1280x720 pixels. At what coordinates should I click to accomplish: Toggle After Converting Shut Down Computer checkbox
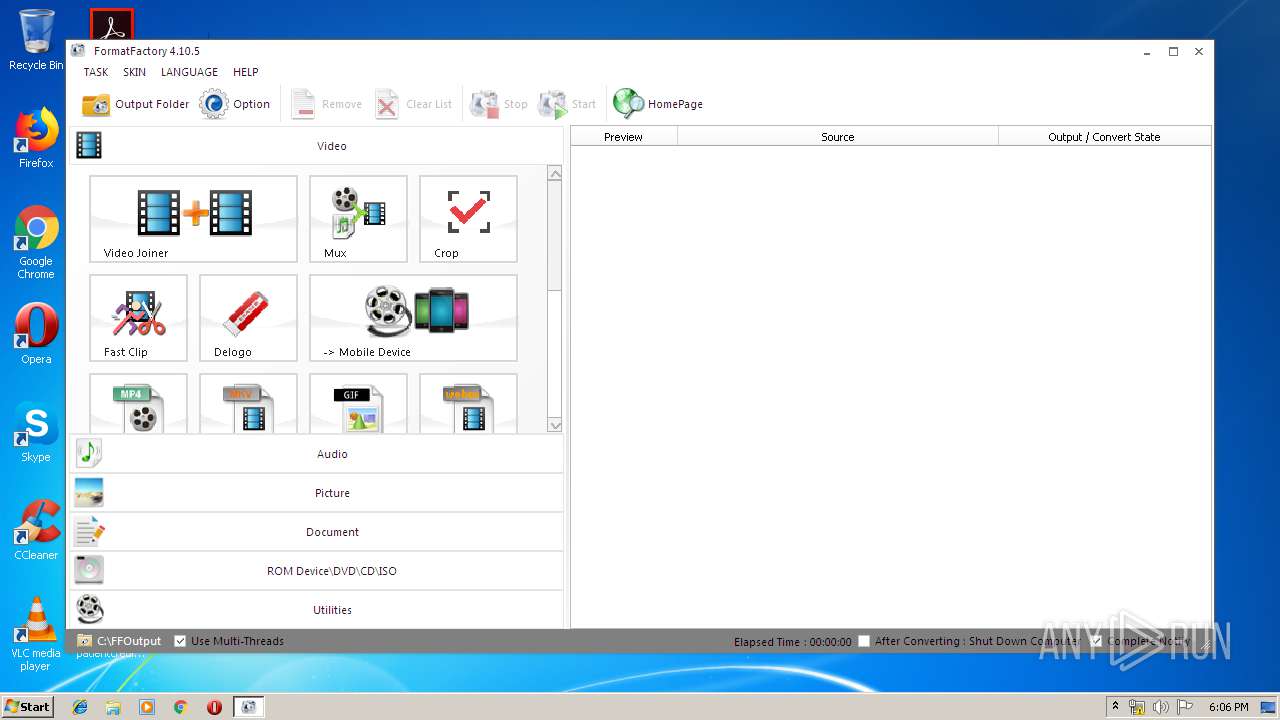pos(864,641)
